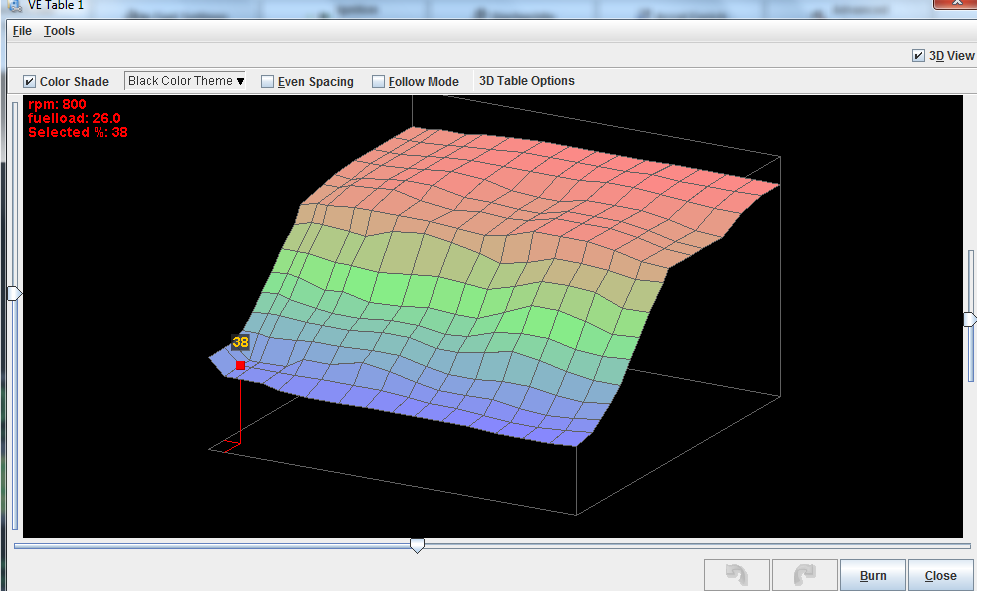Image resolution: width=982 pixels, height=593 pixels.
Task: Select the red selected-cell marker on the surface
Action: [240, 366]
